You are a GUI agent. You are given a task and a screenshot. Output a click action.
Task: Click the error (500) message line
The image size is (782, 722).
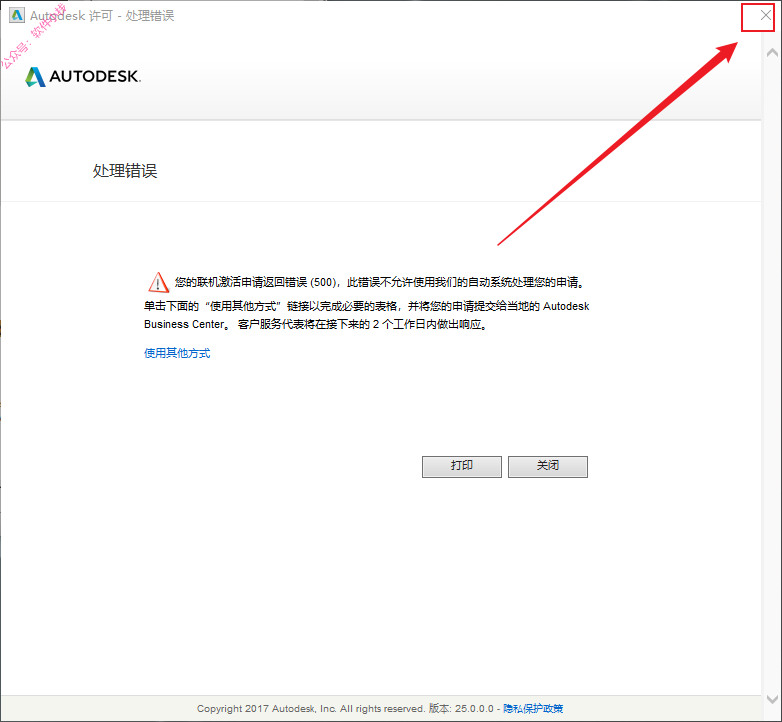(x=379, y=282)
